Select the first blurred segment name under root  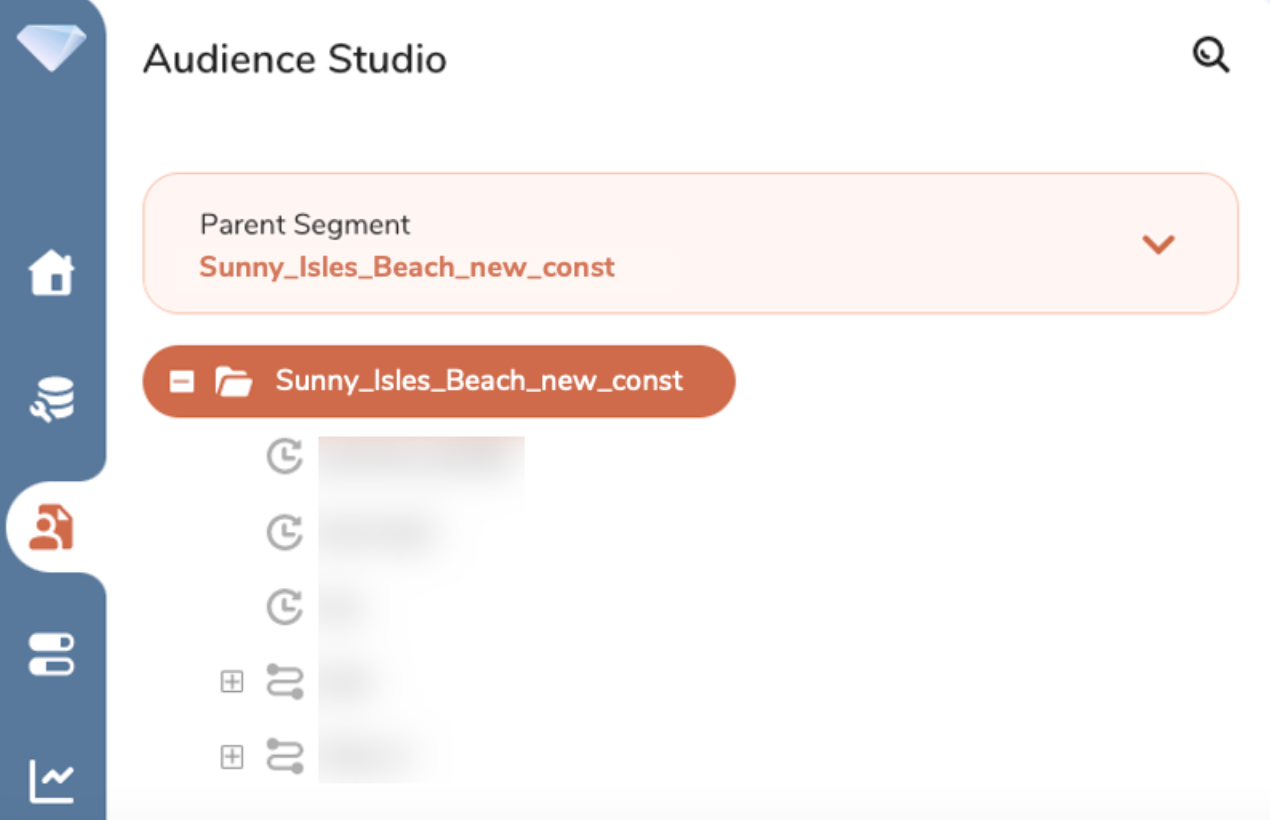click(x=421, y=457)
